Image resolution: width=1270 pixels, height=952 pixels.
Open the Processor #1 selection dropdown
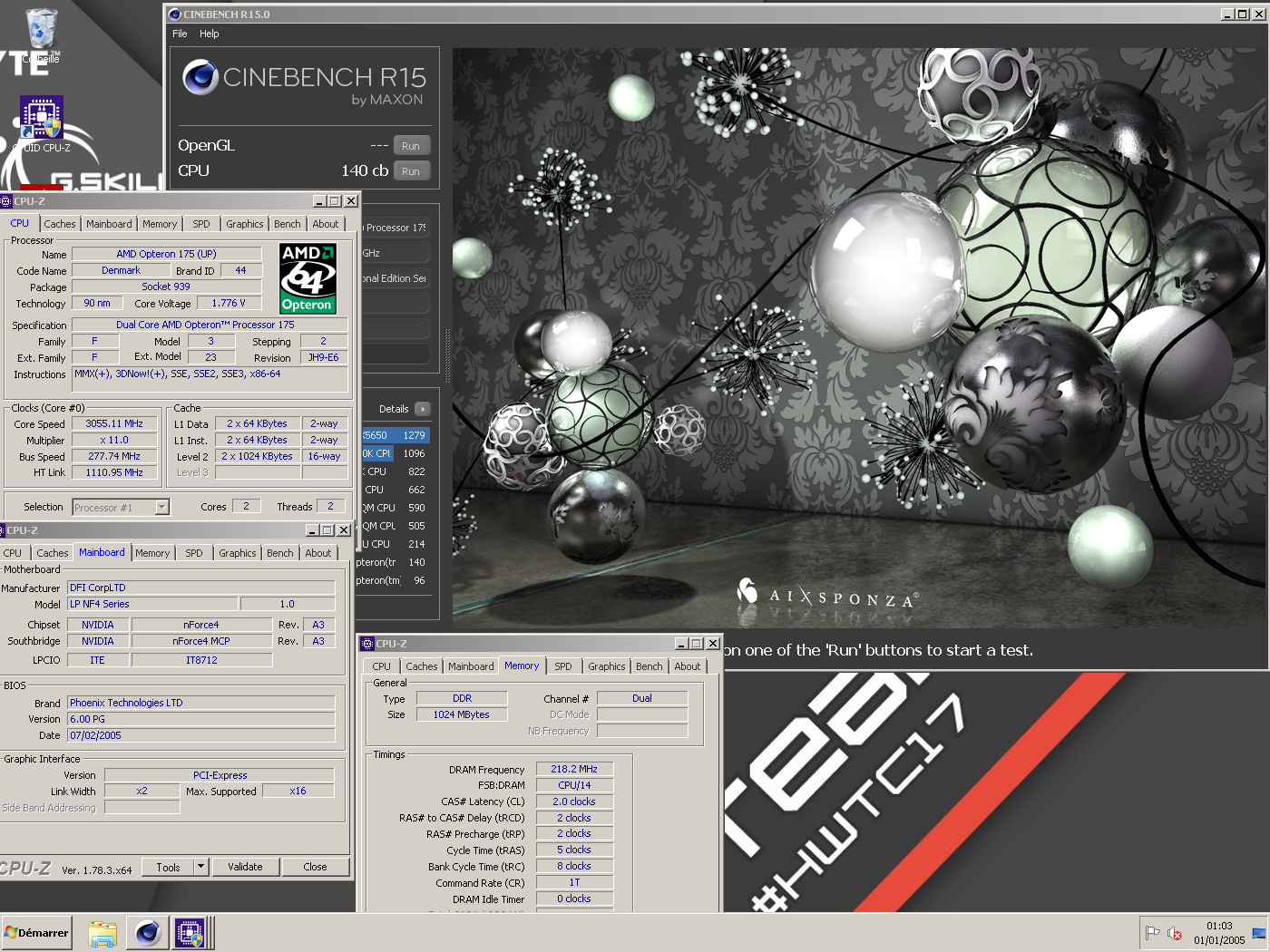coord(162,508)
